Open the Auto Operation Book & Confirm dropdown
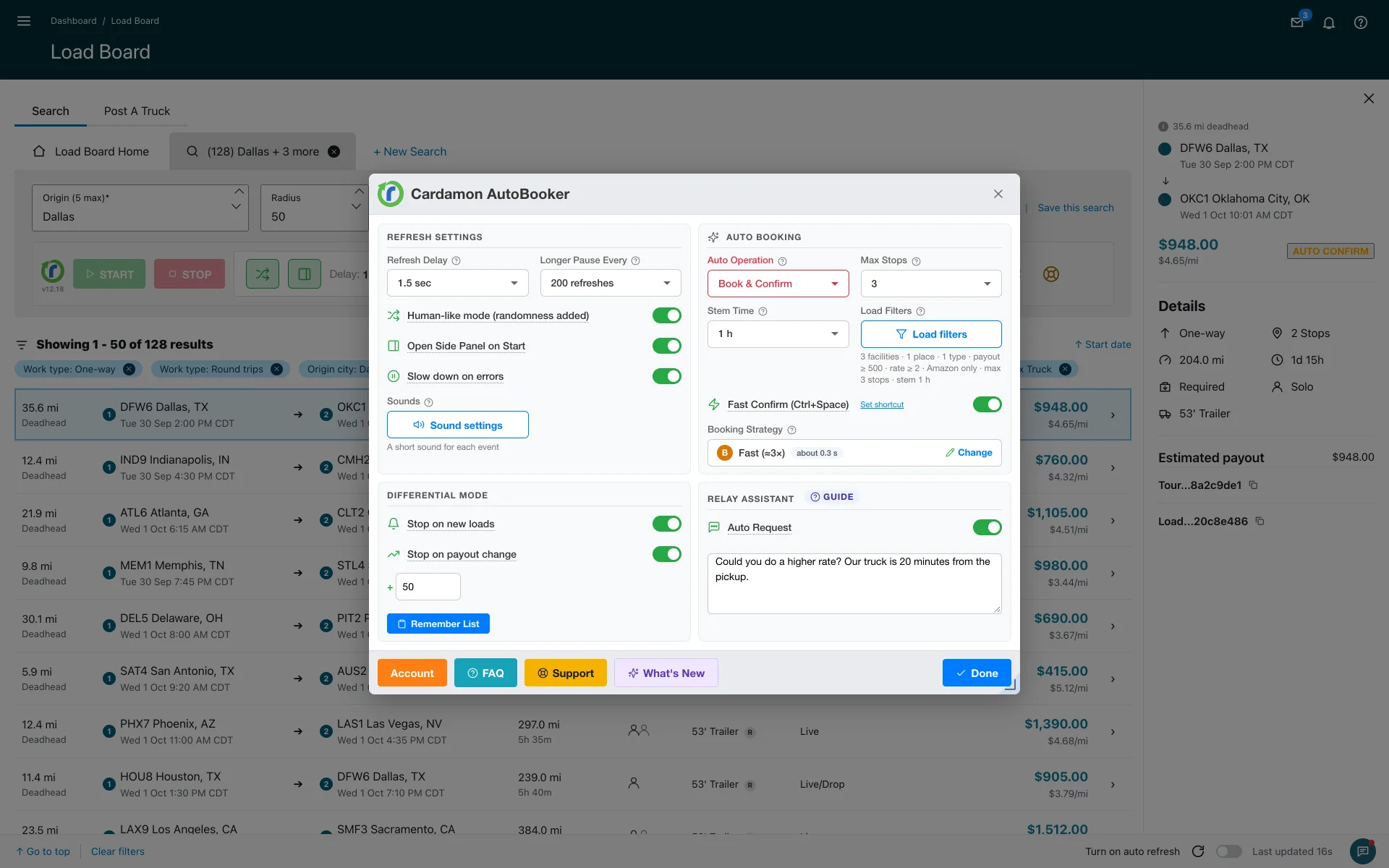 point(778,284)
